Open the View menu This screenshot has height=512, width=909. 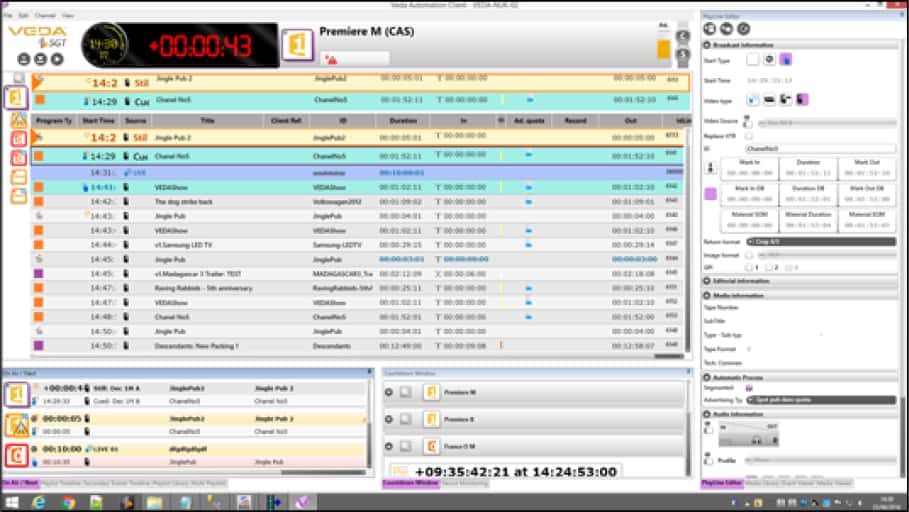pyautogui.click(x=68, y=16)
